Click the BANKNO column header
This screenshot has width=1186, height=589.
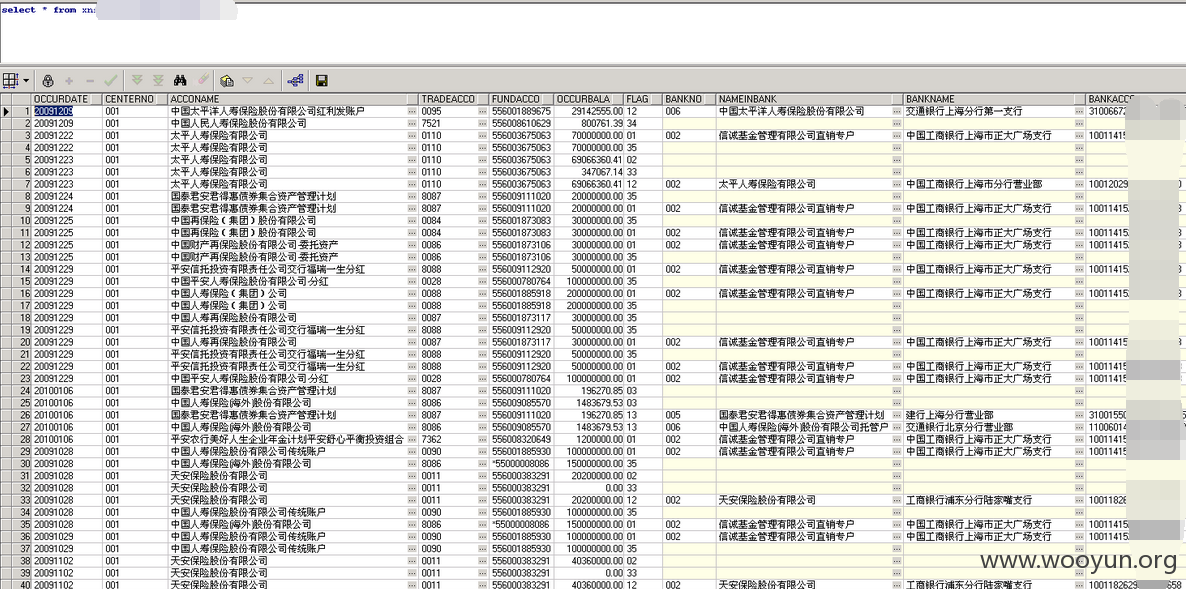[x=689, y=99]
